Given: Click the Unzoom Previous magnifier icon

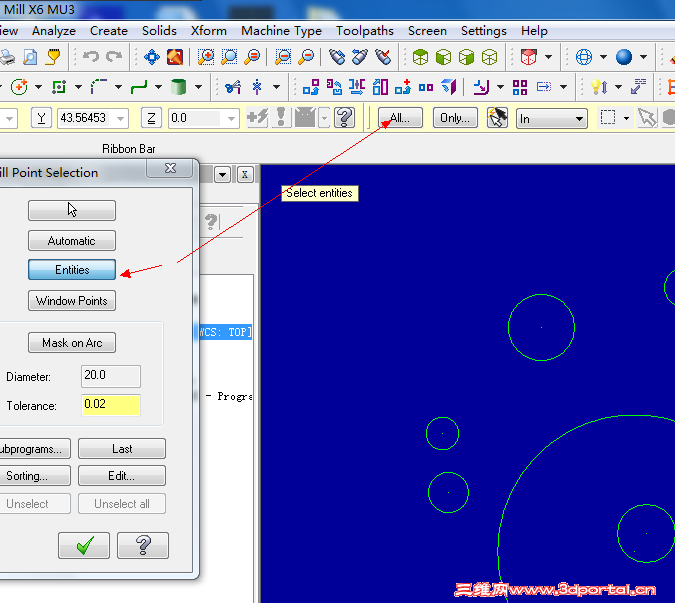Looking at the screenshot, I should coord(252,57).
